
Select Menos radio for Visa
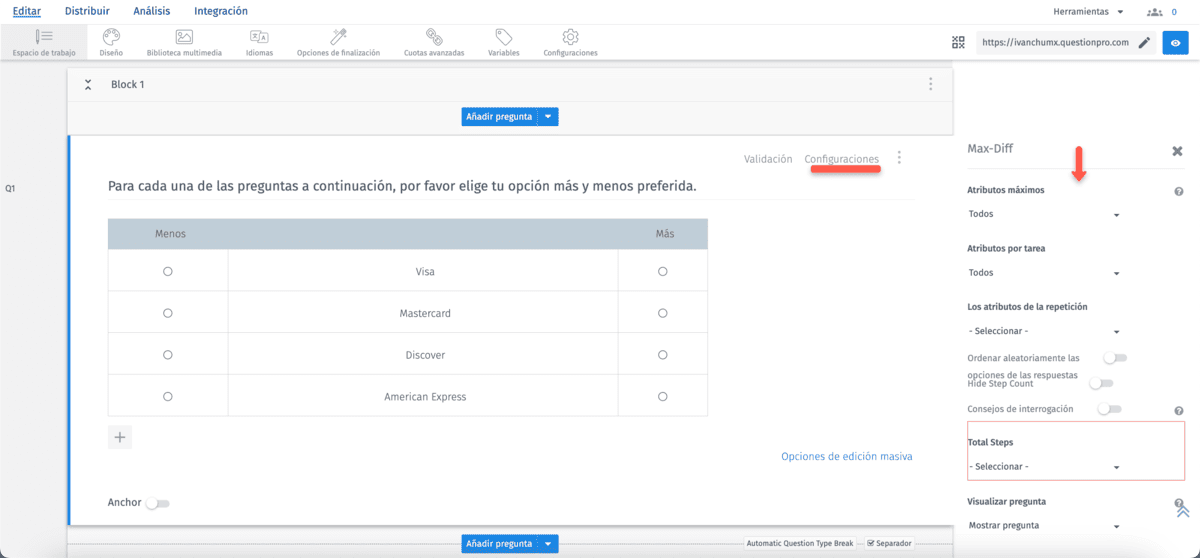(x=167, y=272)
